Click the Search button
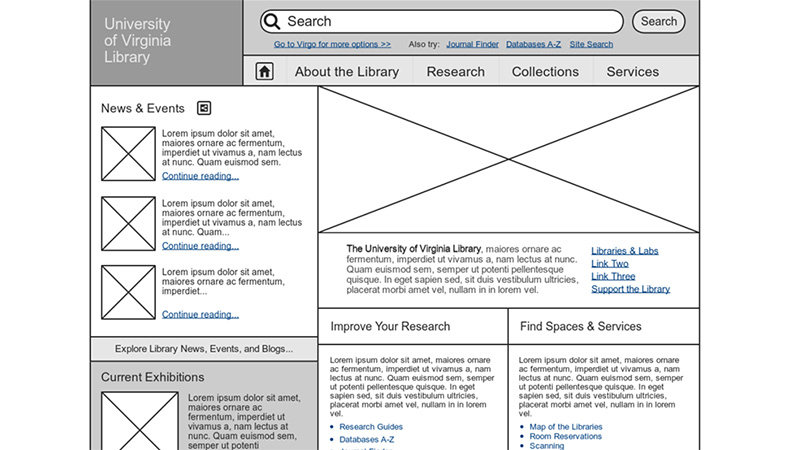 pyautogui.click(x=659, y=21)
